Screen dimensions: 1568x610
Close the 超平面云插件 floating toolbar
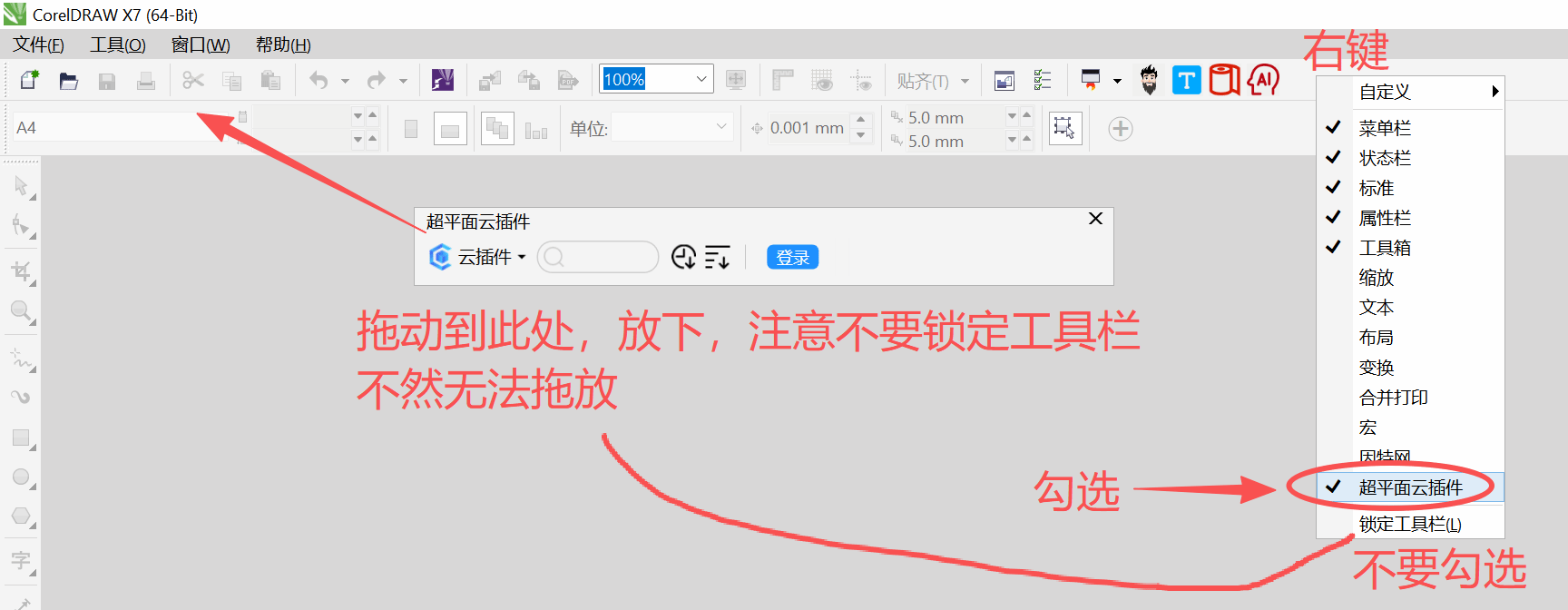click(x=1095, y=219)
